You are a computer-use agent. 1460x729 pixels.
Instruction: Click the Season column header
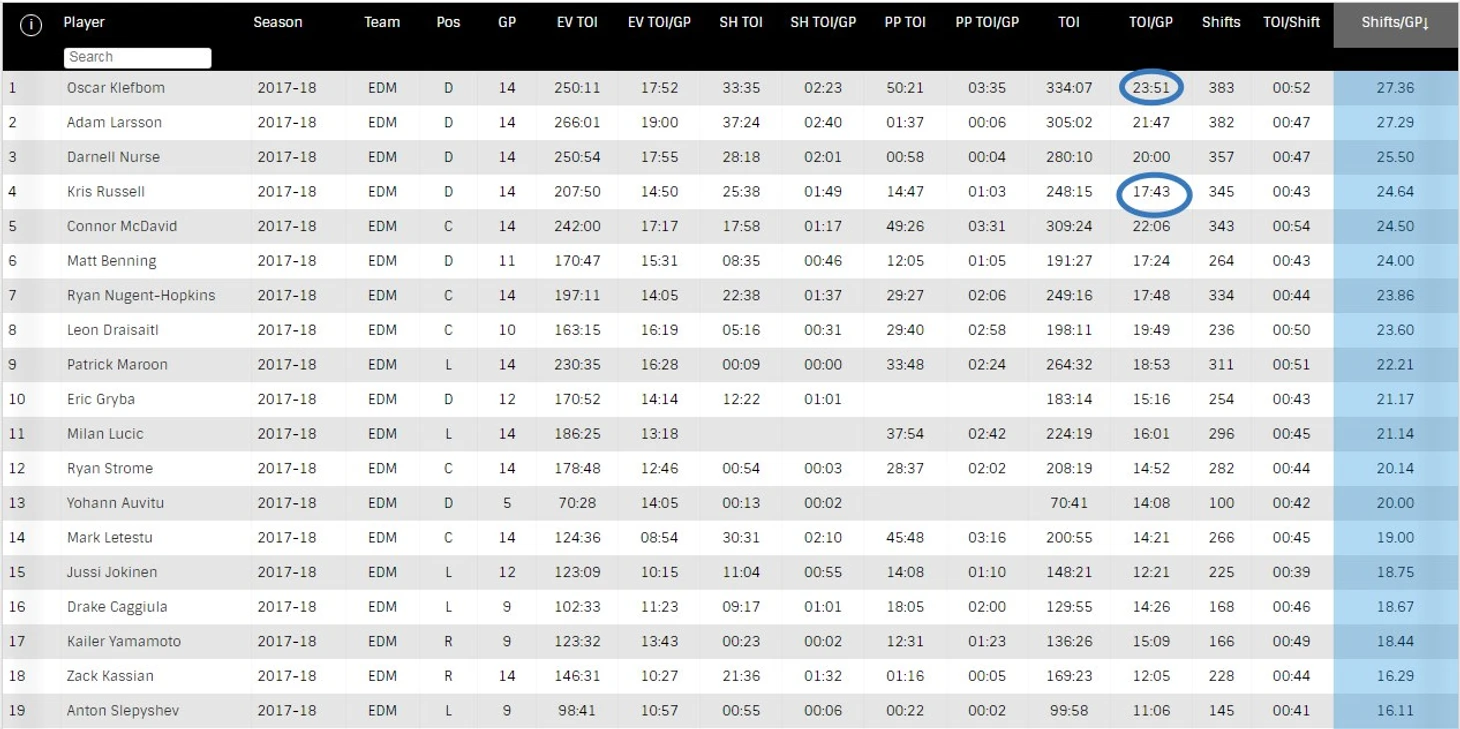(278, 22)
